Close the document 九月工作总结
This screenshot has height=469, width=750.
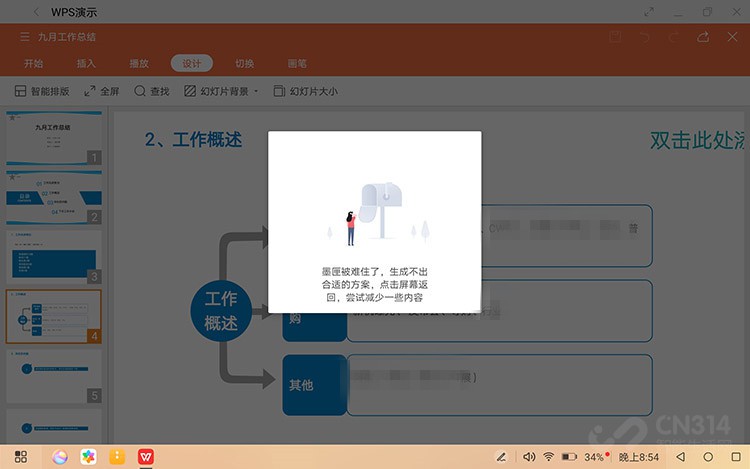point(732,37)
